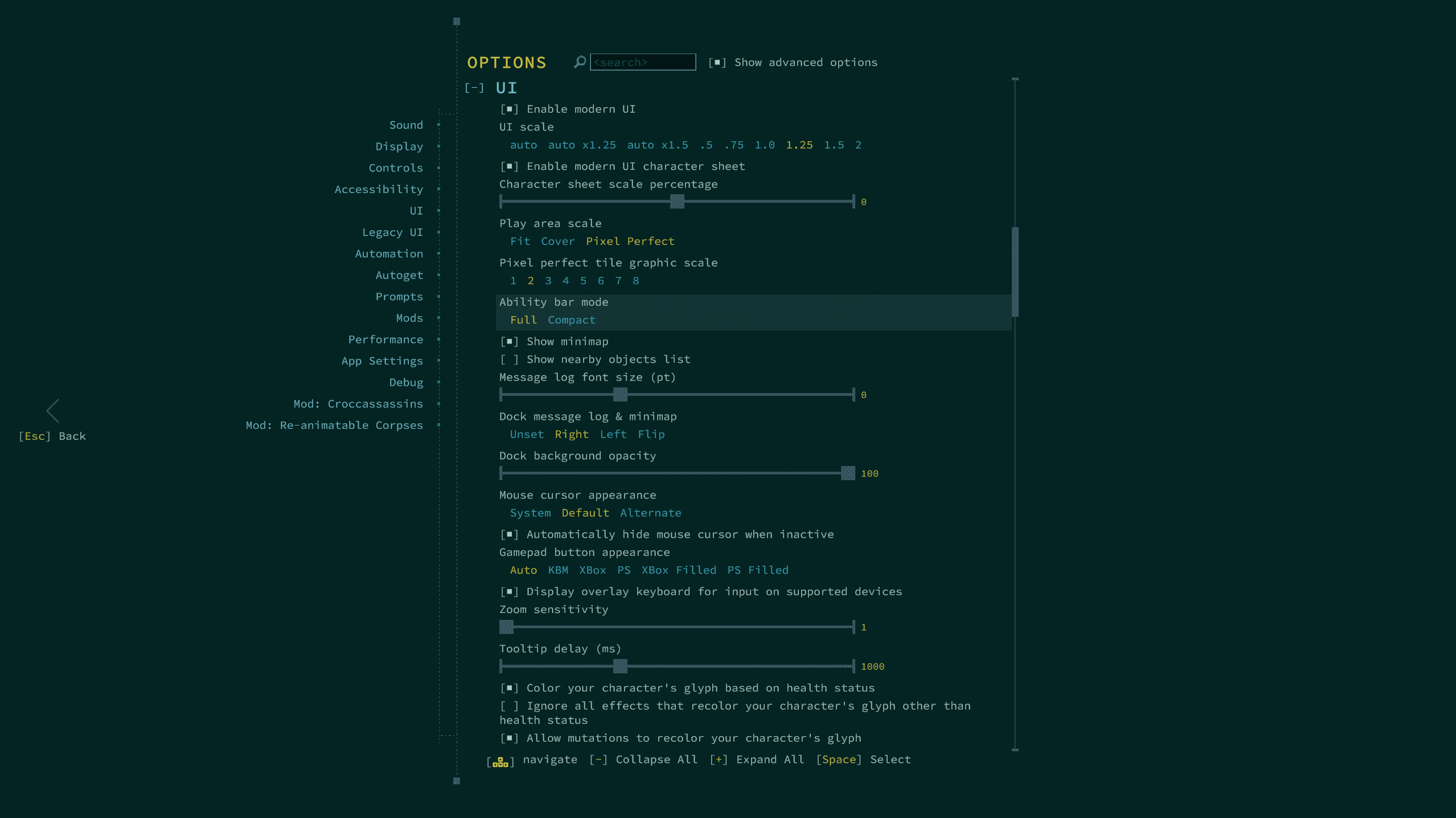1456x818 pixels.
Task: Select Compact ability bar mode
Action: 571,320
